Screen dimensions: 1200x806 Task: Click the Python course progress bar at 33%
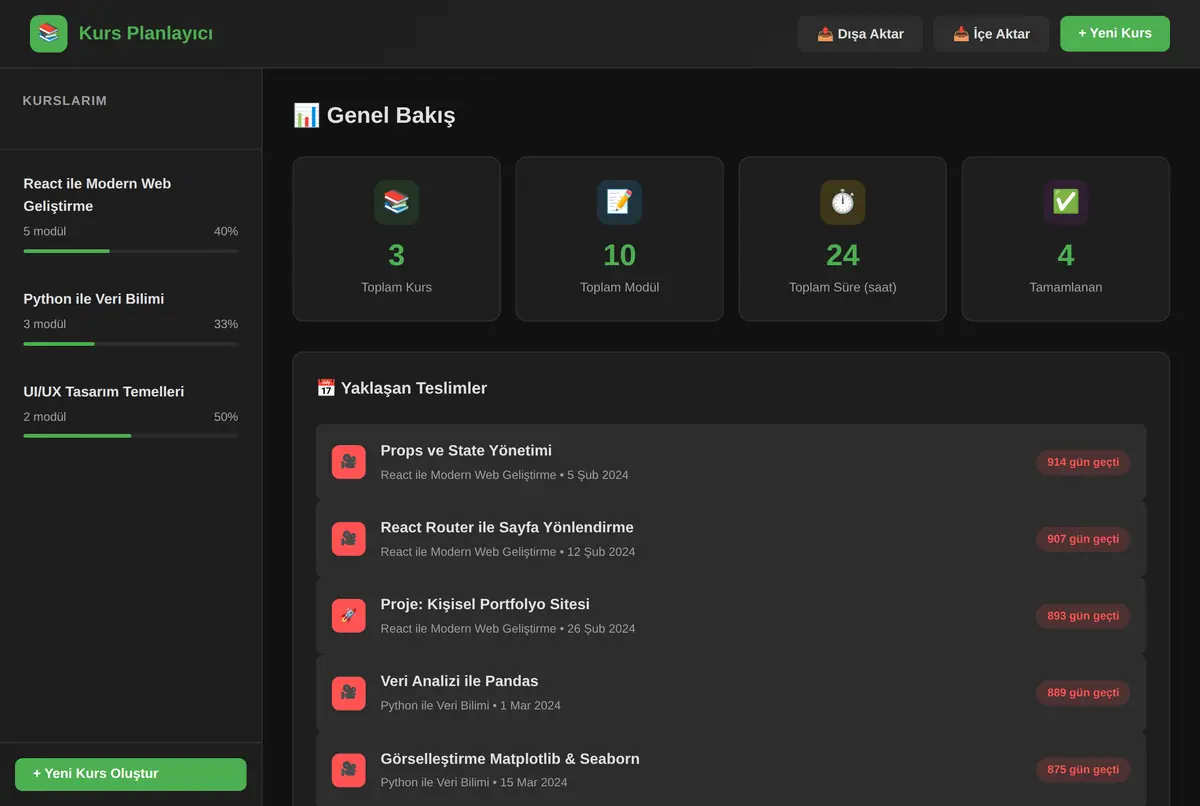[x=131, y=344]
